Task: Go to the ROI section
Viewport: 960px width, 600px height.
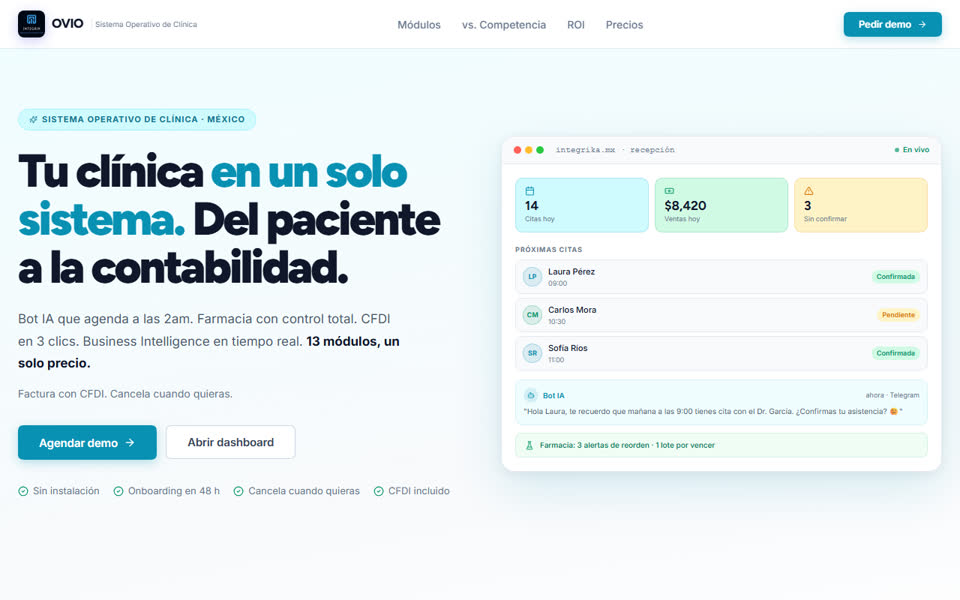Action: (576, 25)
